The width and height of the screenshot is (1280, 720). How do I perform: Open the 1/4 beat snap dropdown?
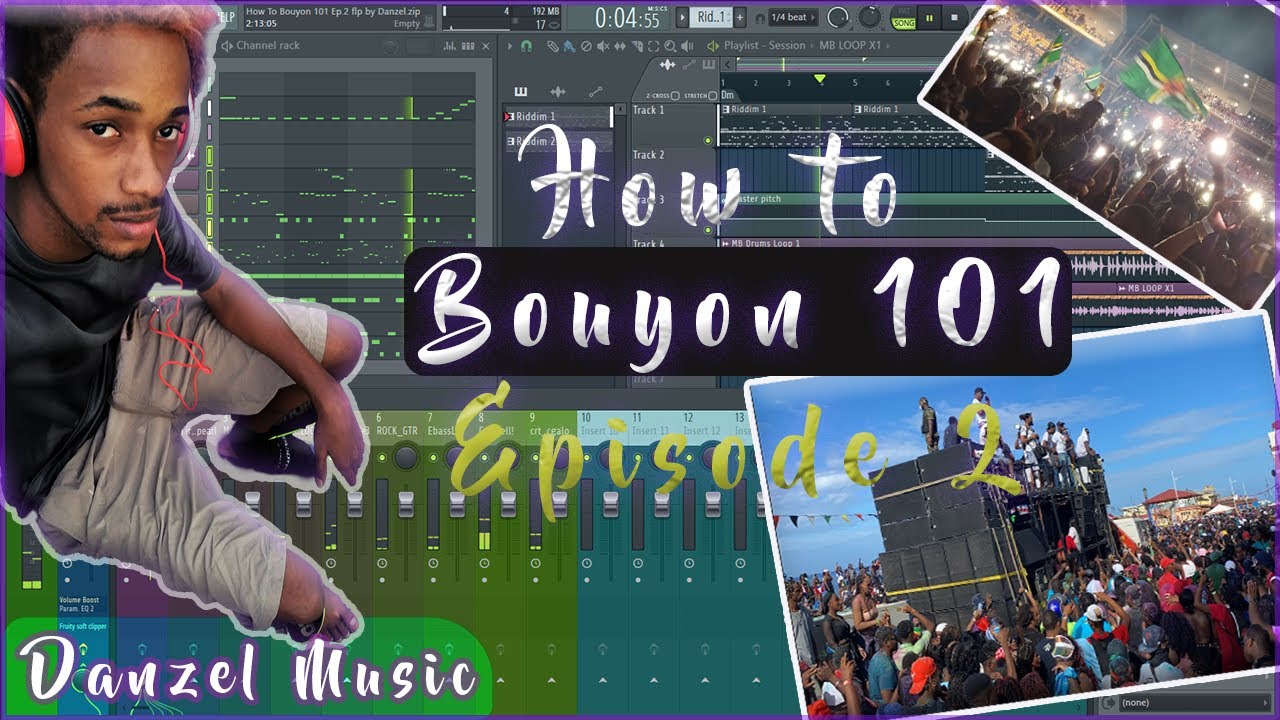tap(792, 17)
